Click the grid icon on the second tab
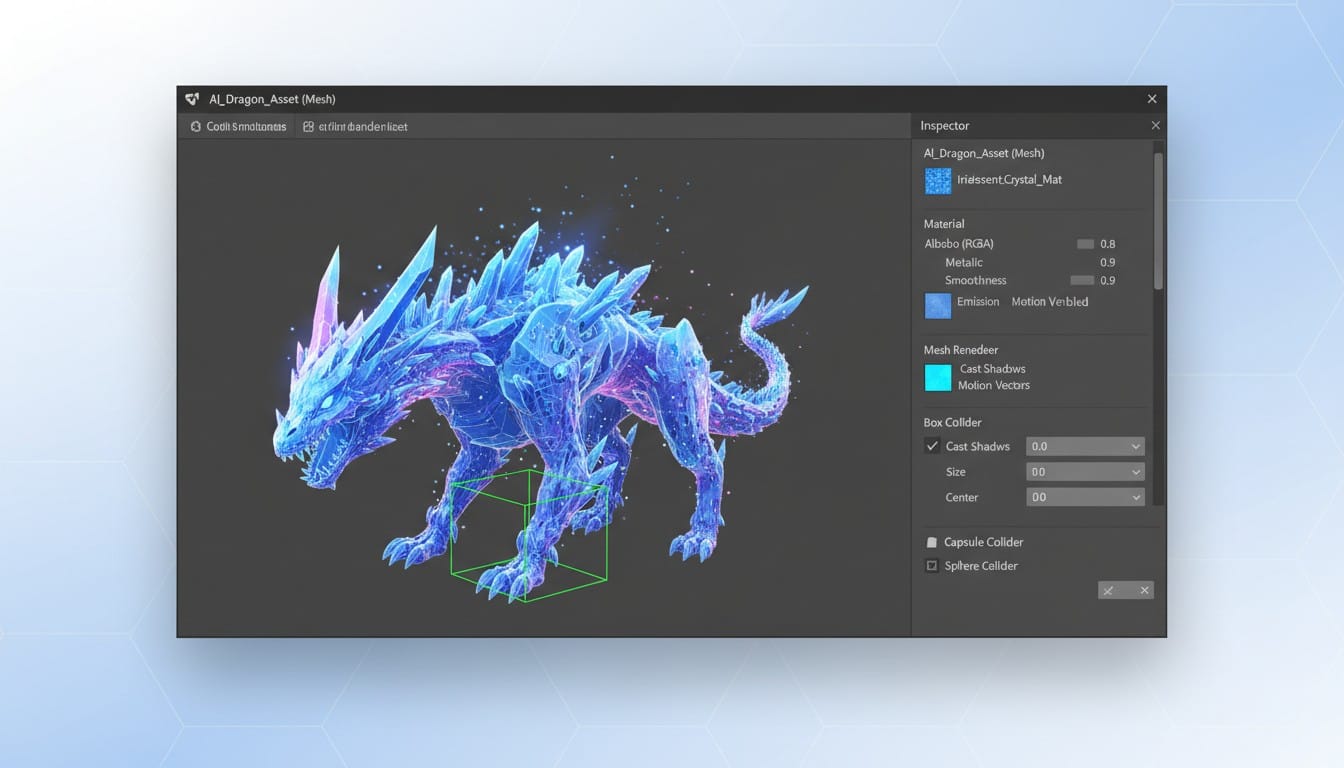Viewport: 1344px width, 768px height. pos(308,127)
